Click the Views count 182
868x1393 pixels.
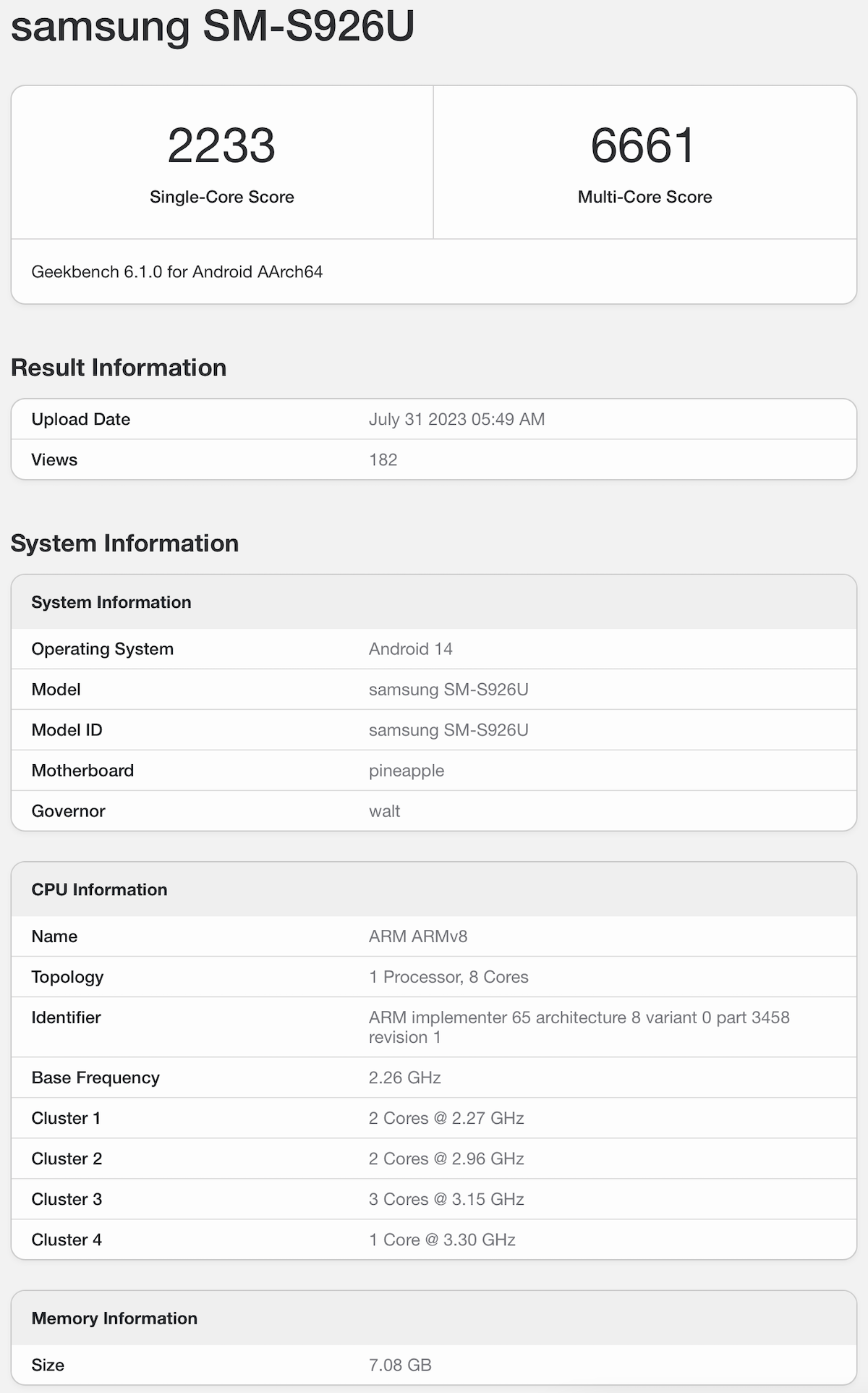383,460
